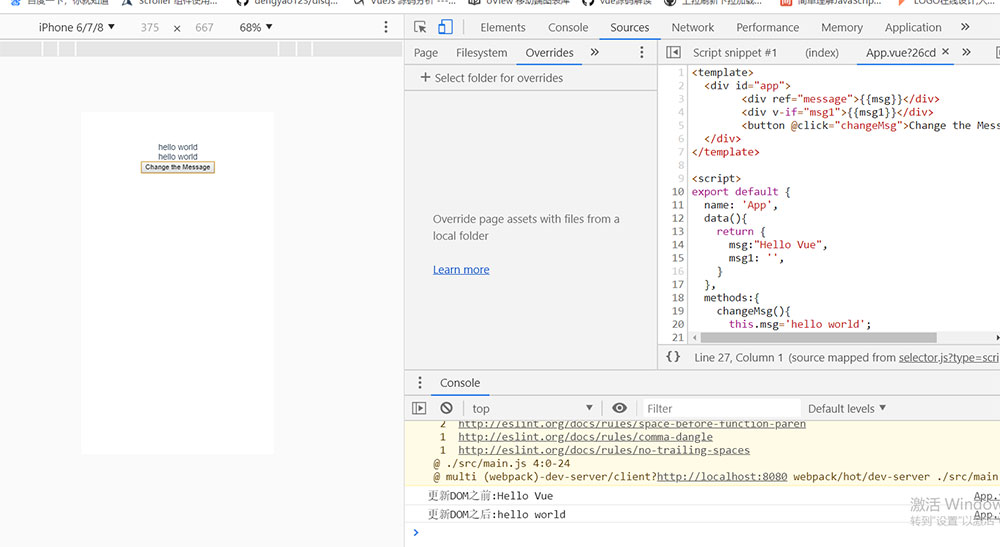Rotate device using the dimension separator
Image resolution: width=1000 pixels, height=547 pixels.
click(177, 28)
